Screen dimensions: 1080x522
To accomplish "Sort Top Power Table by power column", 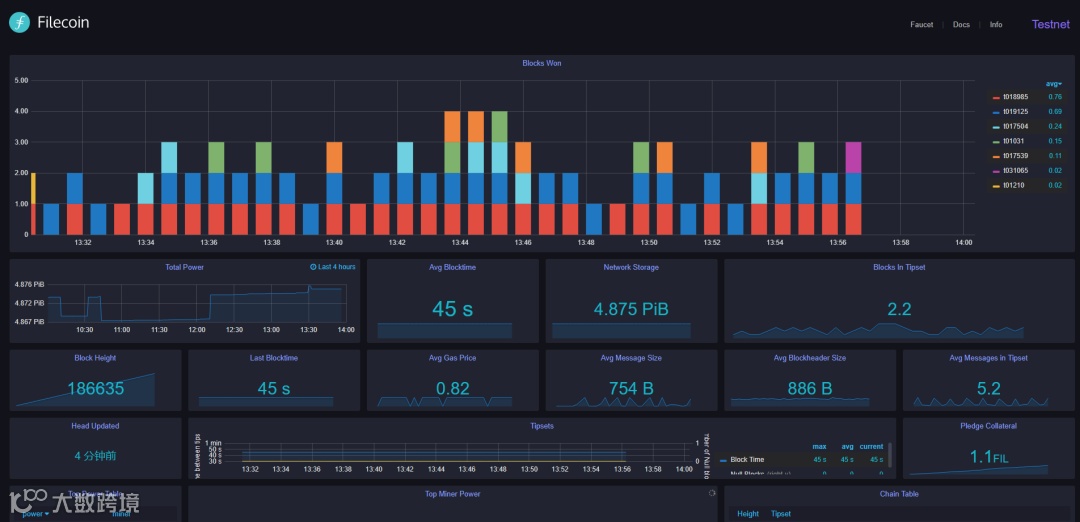I will 35,514.
